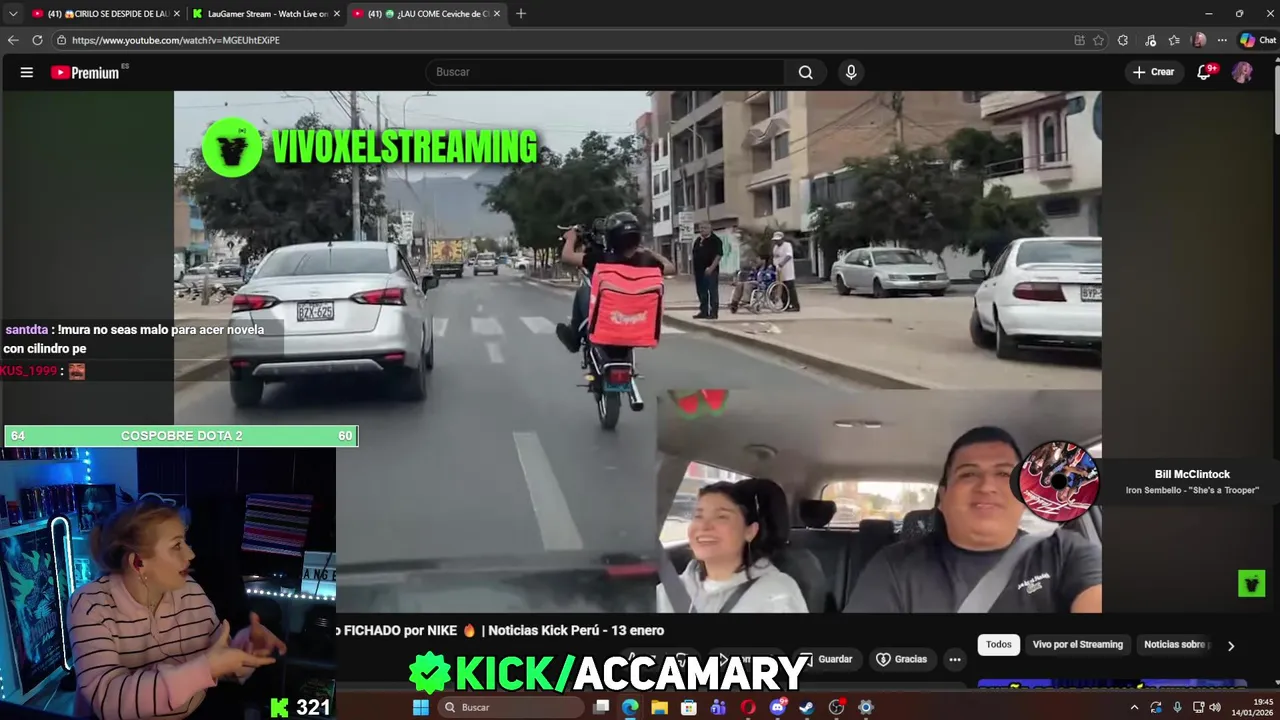Click the video player on the red delivery backpack
The height and width of the screenshot is (720, 1280).
tap(625, 305)
